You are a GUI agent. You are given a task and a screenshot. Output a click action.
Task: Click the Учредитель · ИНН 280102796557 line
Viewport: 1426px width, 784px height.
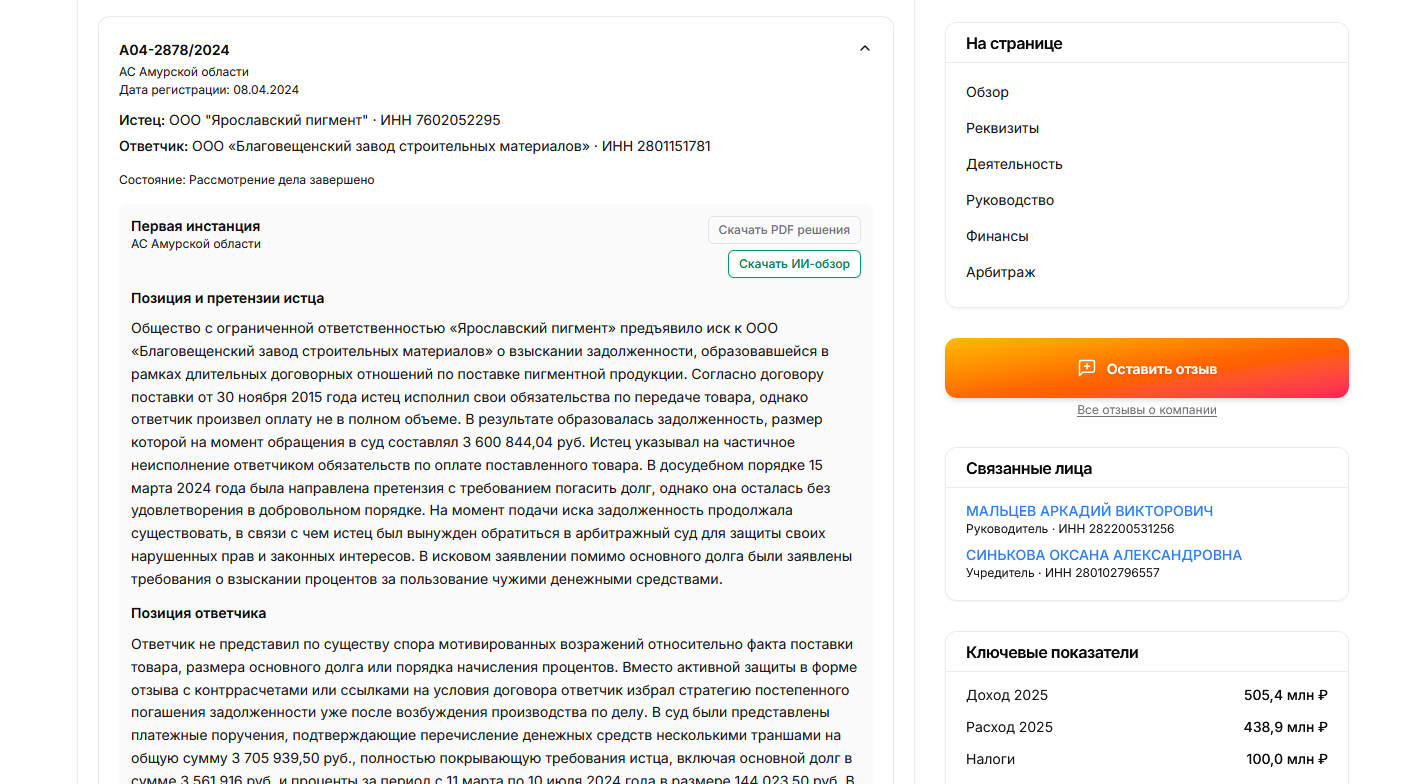pyautogui.click(x=1063, y=573)
